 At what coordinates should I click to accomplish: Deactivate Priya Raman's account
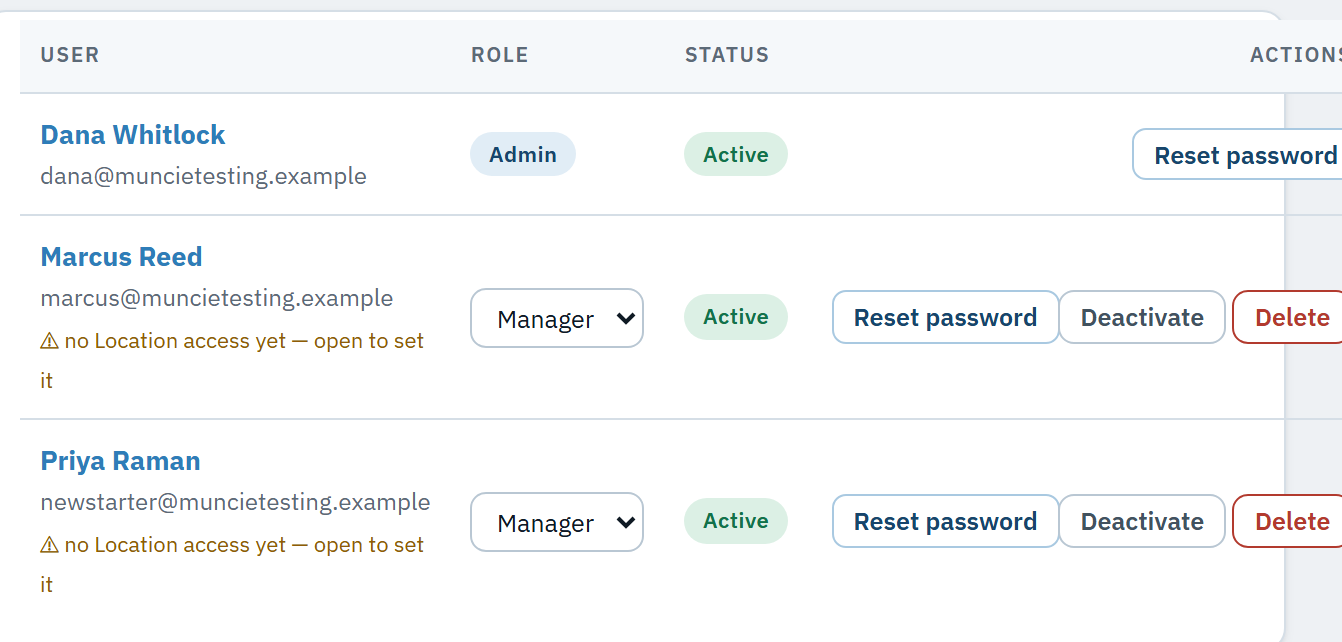[x=1142, y=521]
